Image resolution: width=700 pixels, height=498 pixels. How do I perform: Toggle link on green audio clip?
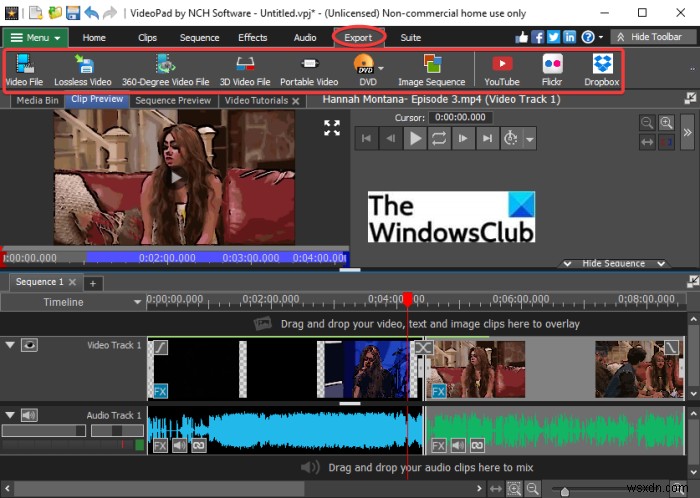pyautogui.click(x=477, y=445)
